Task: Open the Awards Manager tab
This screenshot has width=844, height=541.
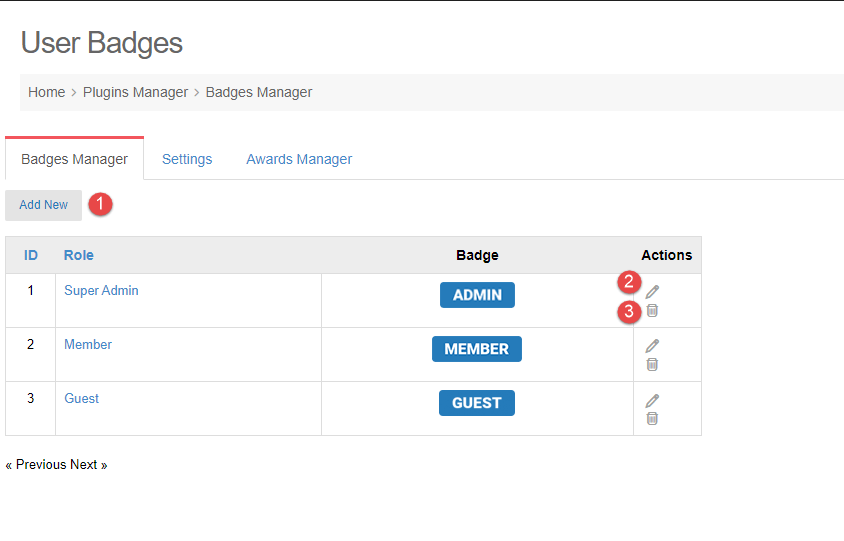Action: pyautogui.click(x=299, y=159)
